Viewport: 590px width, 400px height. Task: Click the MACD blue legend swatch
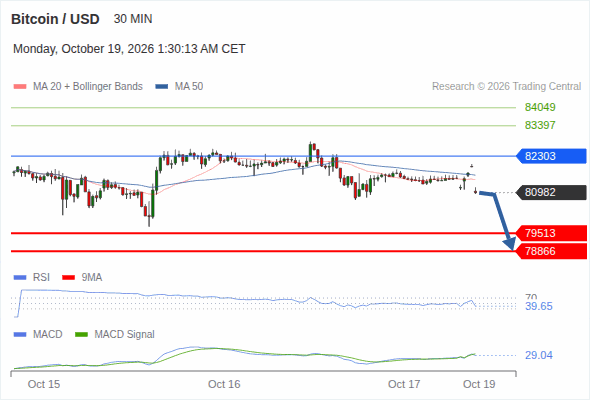[20, 334]
